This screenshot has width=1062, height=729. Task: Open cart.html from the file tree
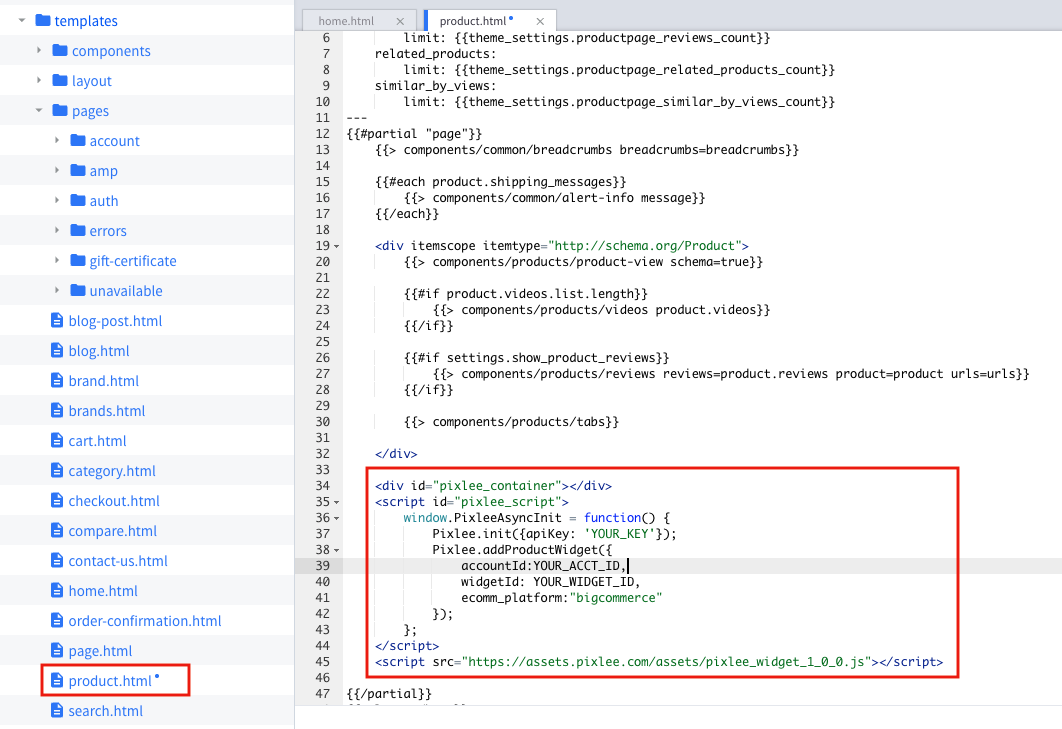pyautogui.click(x=98, y=440)
